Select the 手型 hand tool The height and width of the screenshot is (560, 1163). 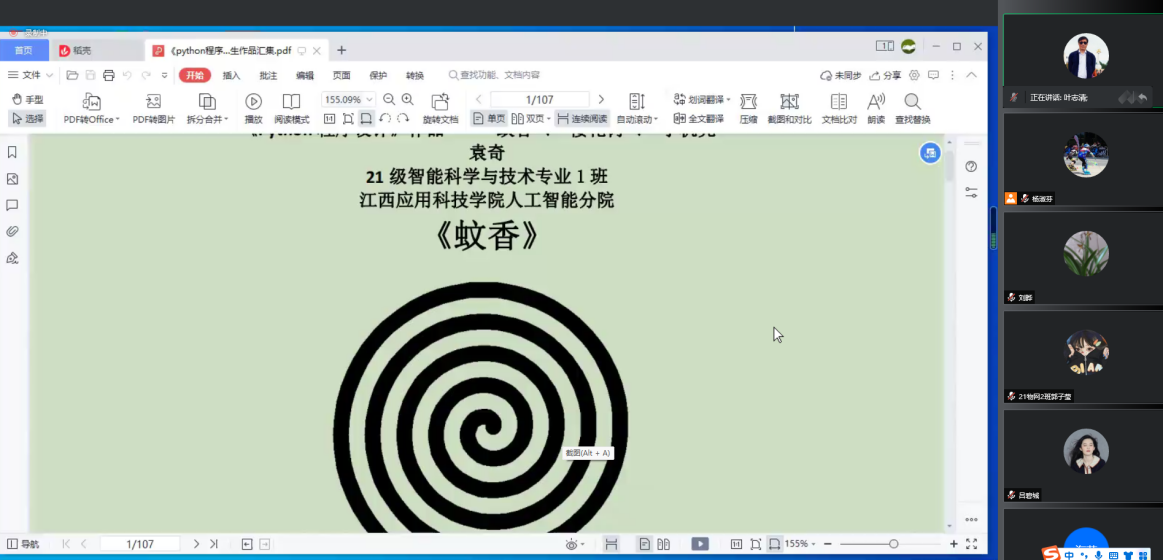coord(27,99)
